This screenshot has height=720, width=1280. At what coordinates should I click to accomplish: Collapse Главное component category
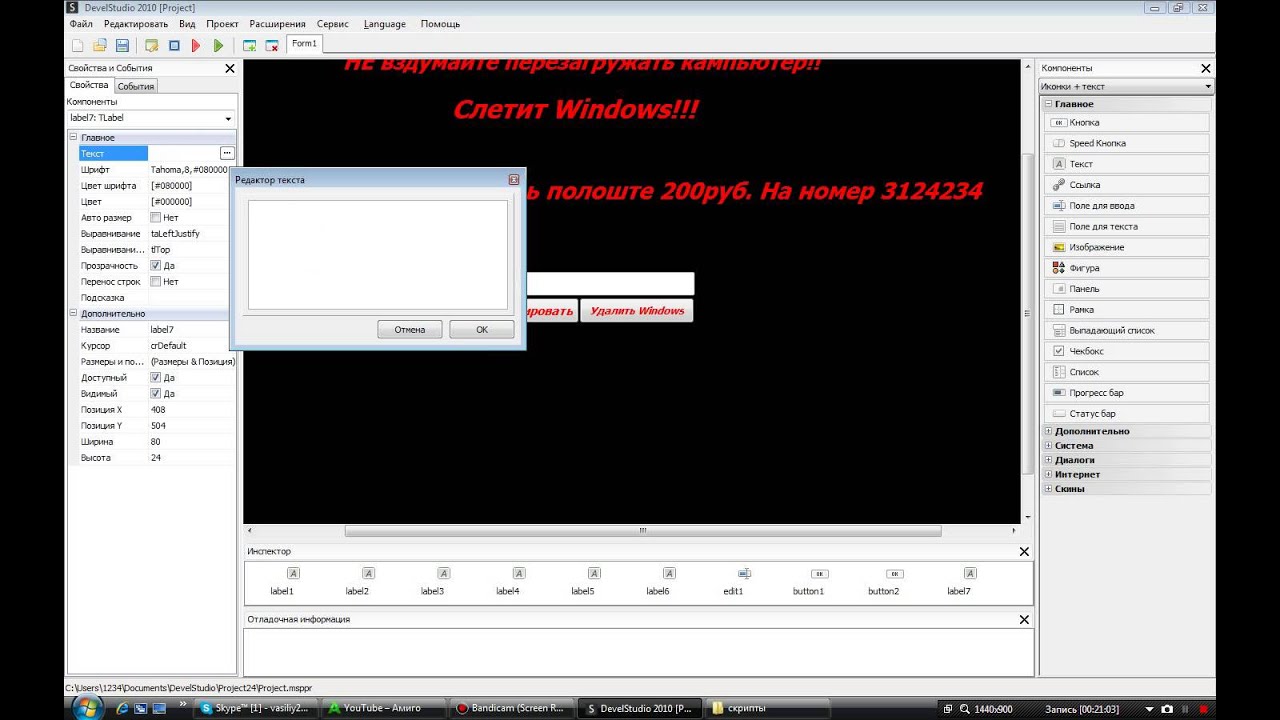click(1048, 104)
